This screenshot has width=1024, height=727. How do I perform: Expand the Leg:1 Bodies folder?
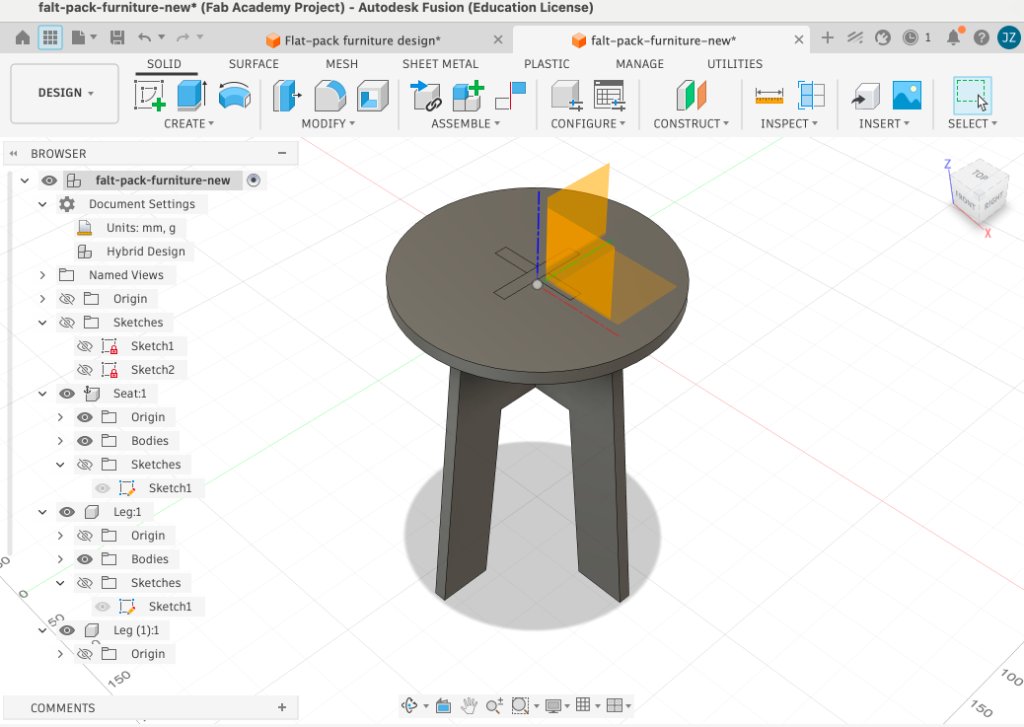pos(60,559)
